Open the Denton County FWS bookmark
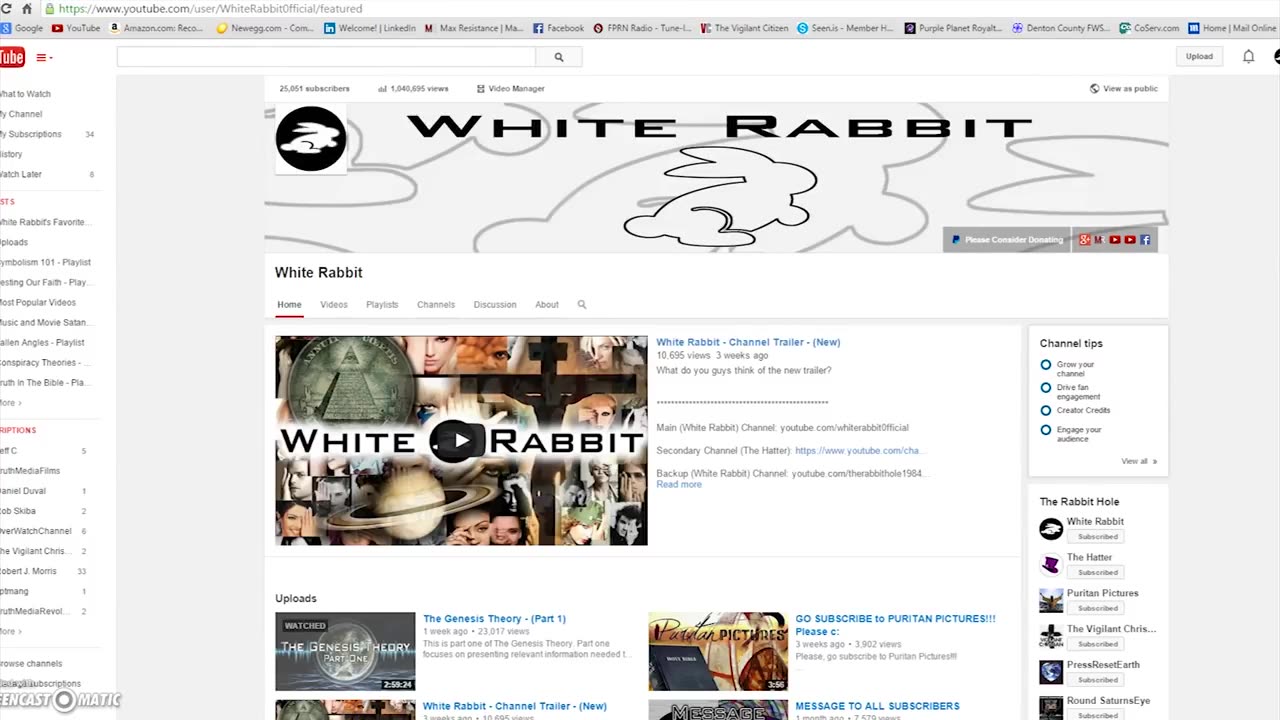1280x720 pixels. [1061, 28]
